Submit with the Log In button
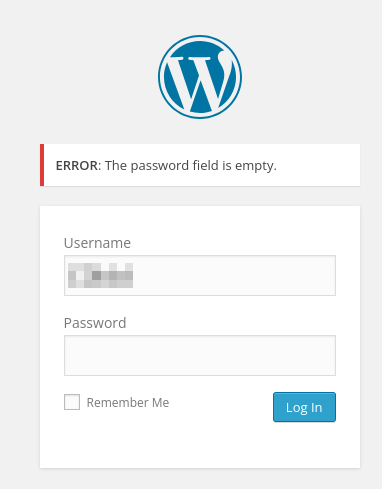The height and width of the screenshot is (489, 382). click(x=304, y=407)
